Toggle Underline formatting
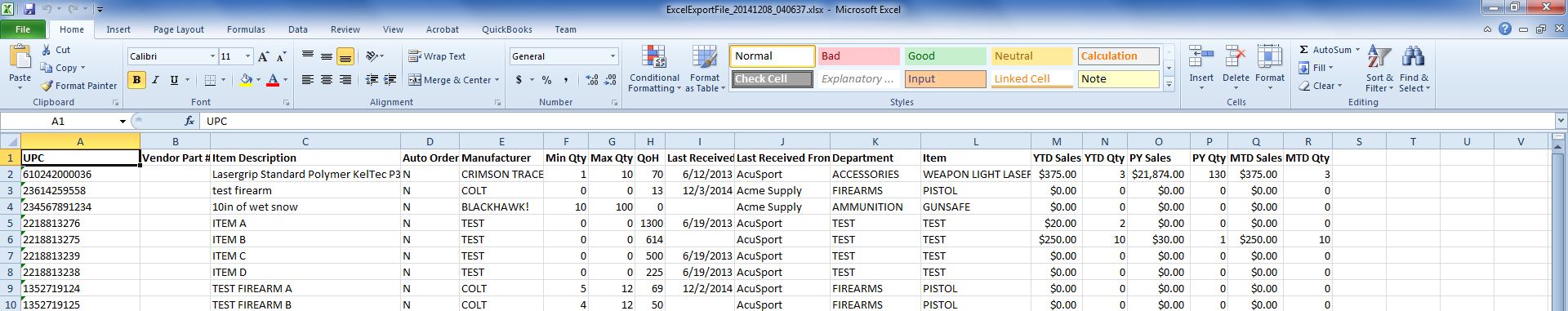 point(174,80)
